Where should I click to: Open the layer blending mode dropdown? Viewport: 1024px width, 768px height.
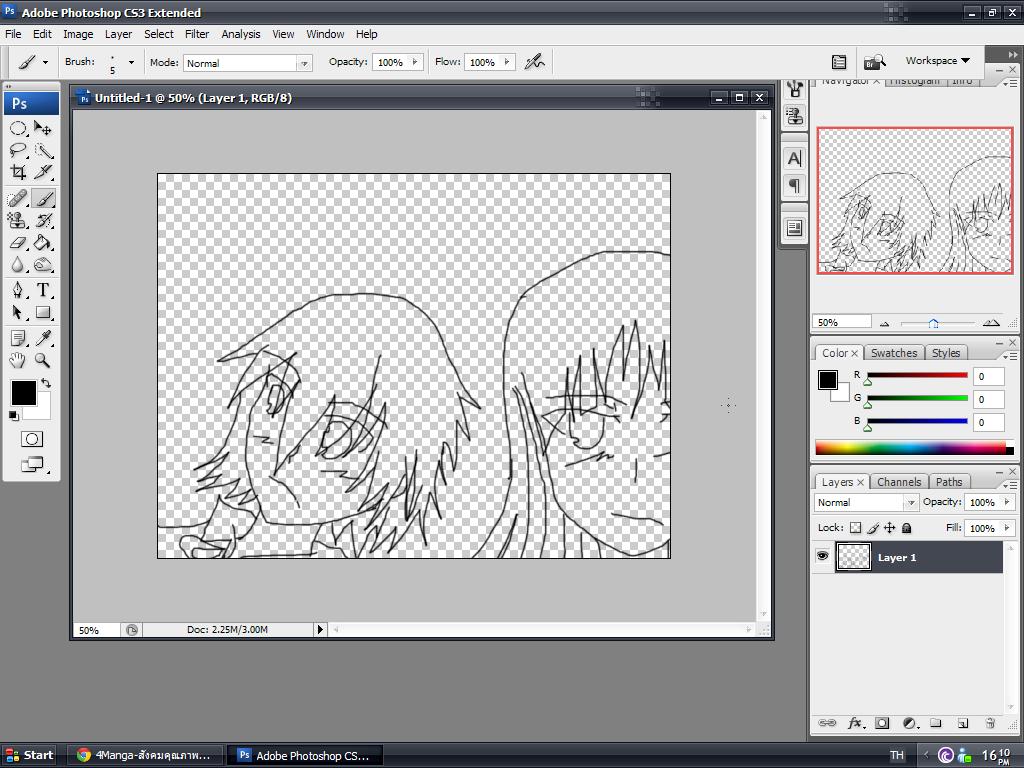(x=866, y=503)
